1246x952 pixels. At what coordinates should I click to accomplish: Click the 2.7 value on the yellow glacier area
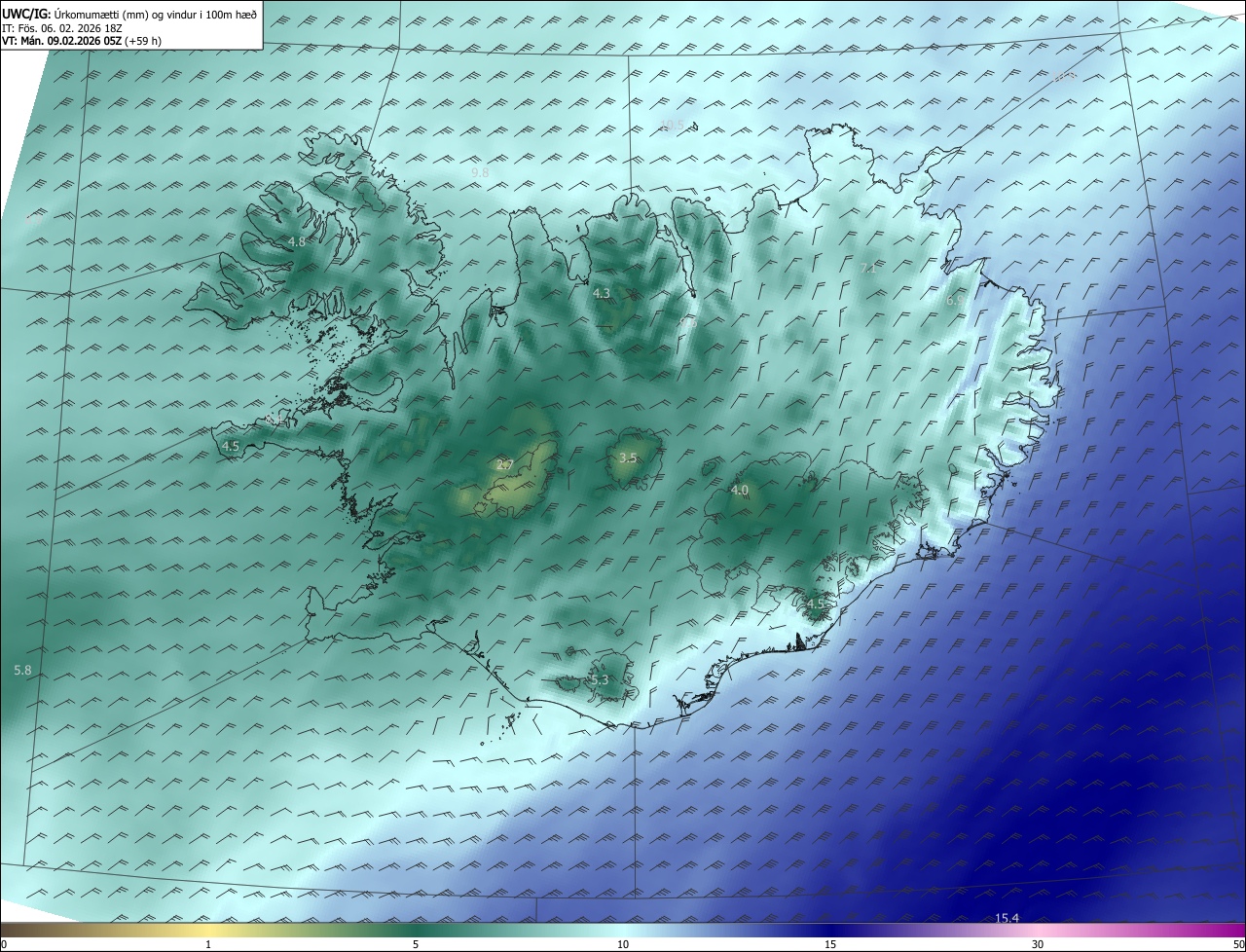tap(504, 465)
